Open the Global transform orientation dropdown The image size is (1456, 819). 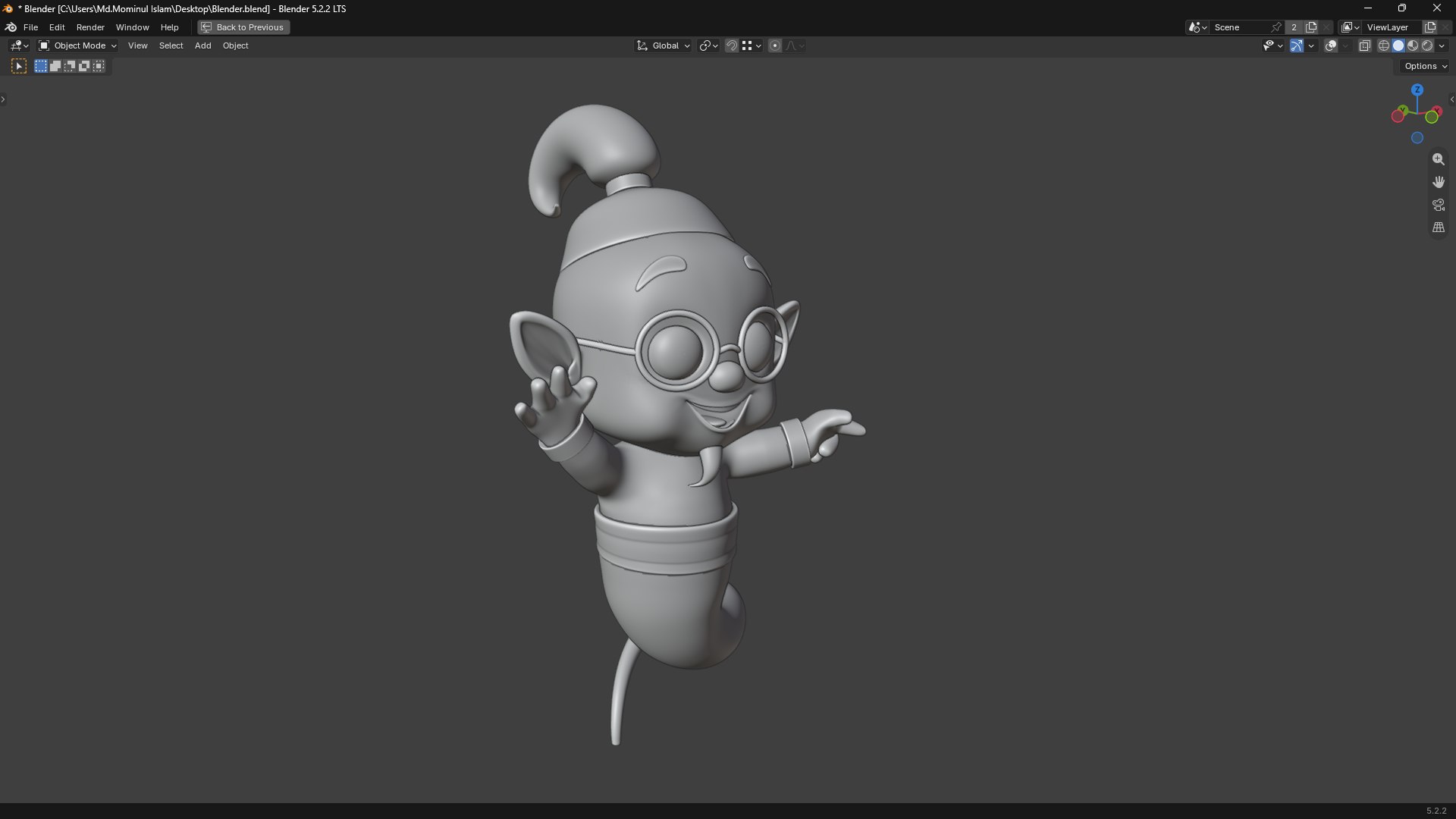click(664, 45)
